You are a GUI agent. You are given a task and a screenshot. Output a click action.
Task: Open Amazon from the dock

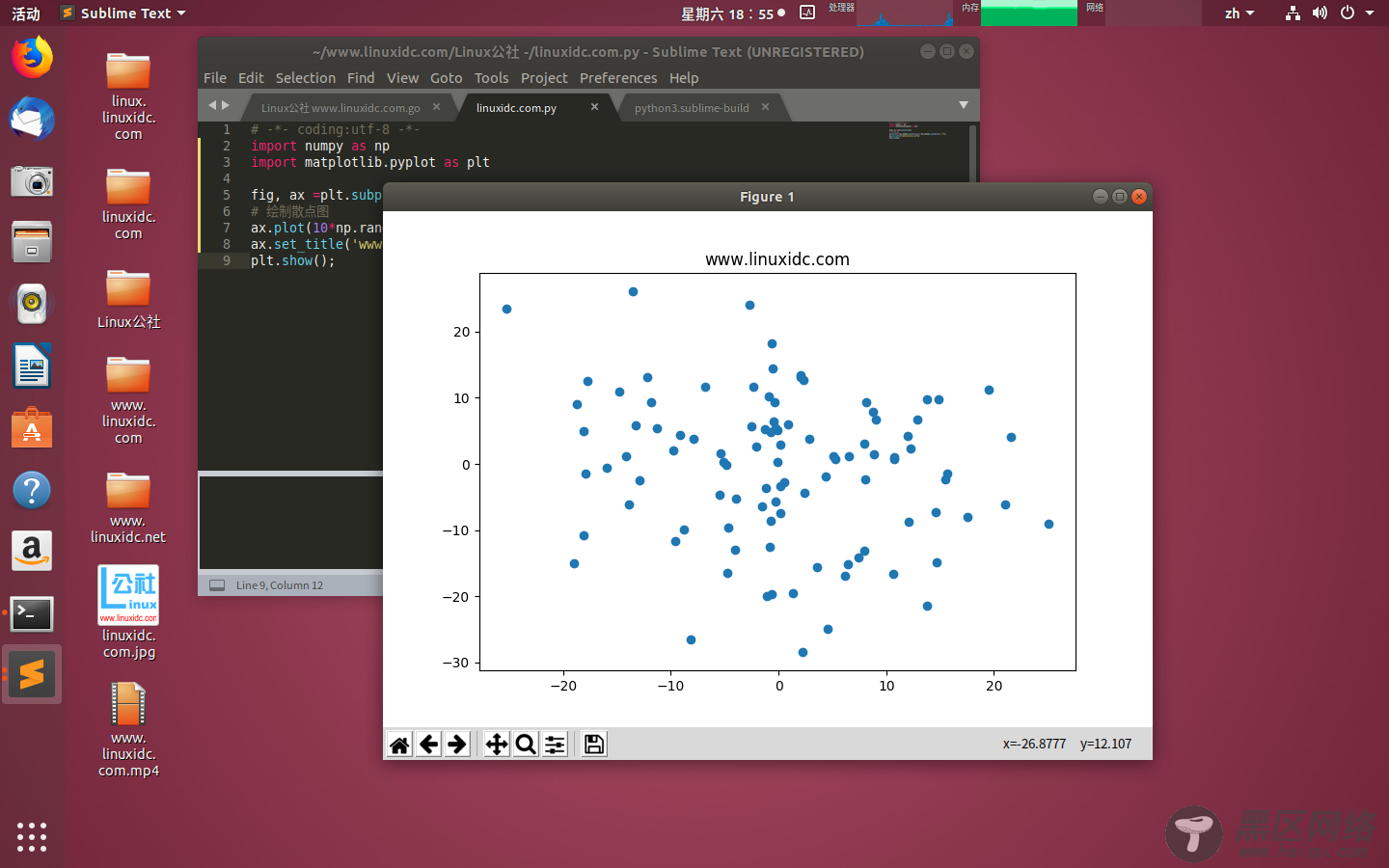tap(32, 551)
